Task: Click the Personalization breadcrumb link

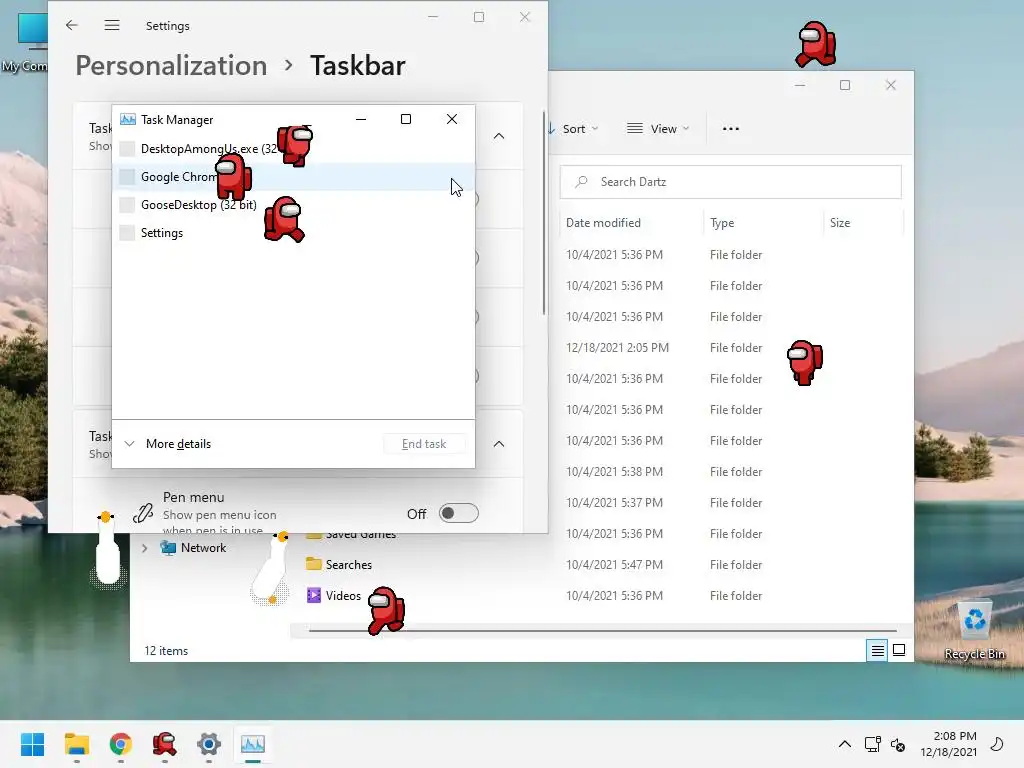Action: pos(171,65)
